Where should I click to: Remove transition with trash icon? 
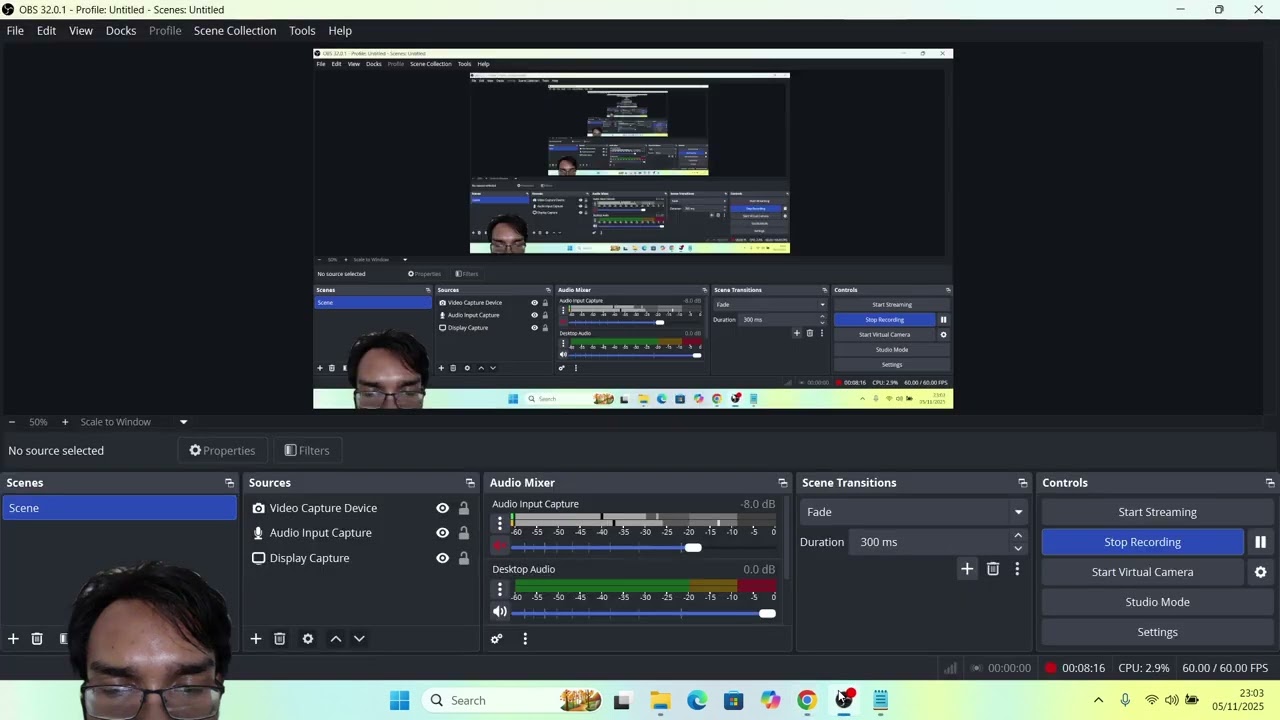[x=993, y=569]
